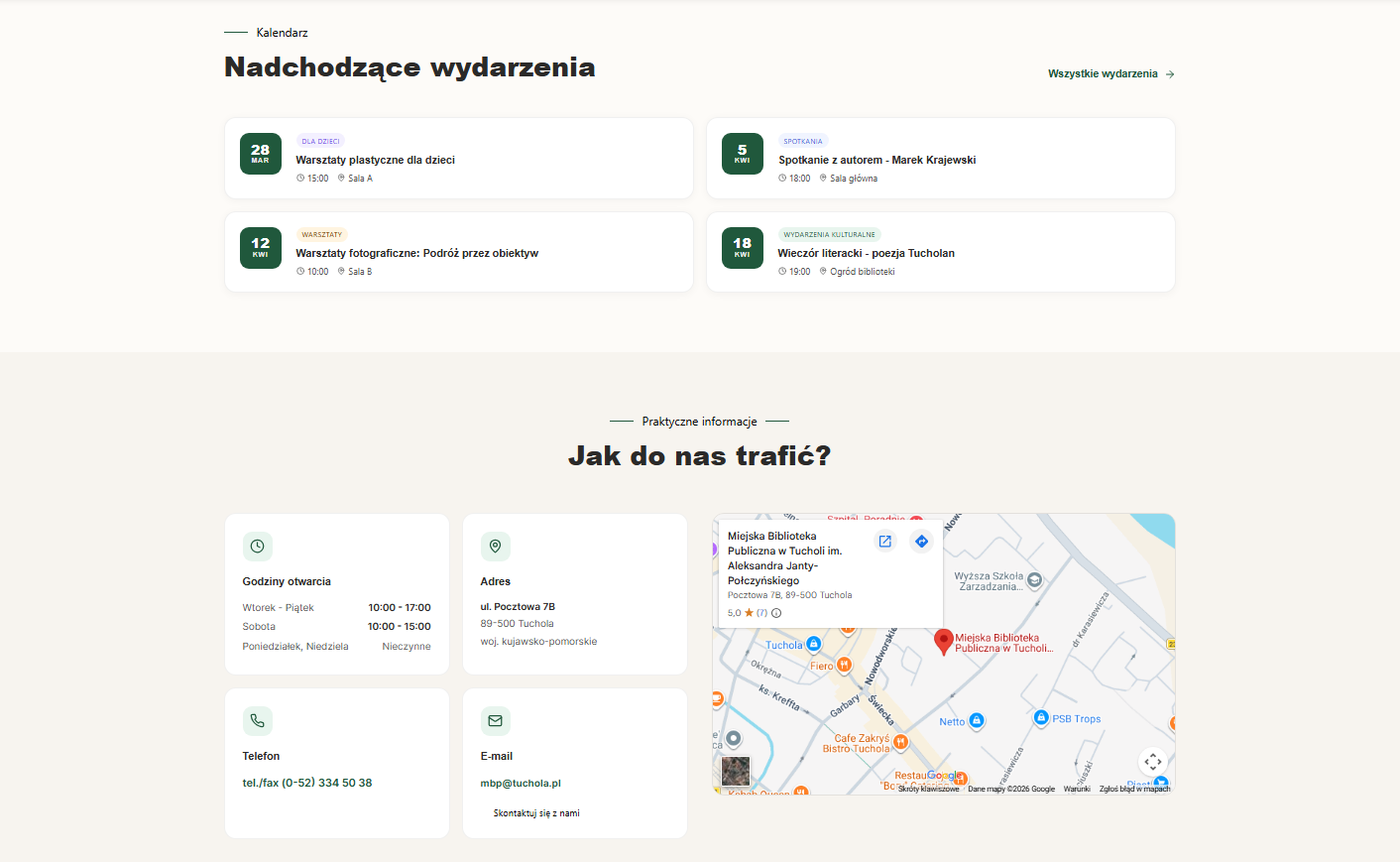1400x862 pixels.
Task: Open "Wieczór literacki - poezja Tucholan" event
Action: point(867,253)
